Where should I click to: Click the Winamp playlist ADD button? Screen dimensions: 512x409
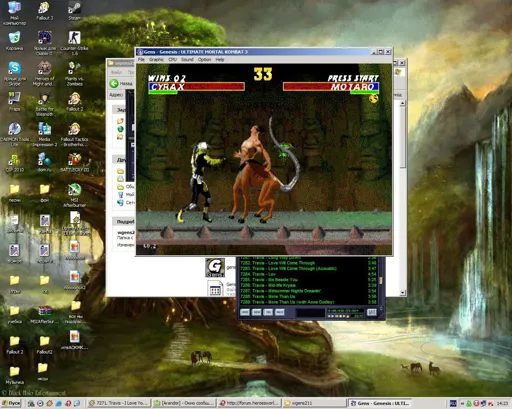pyautogui.click(x=245, y=312)
